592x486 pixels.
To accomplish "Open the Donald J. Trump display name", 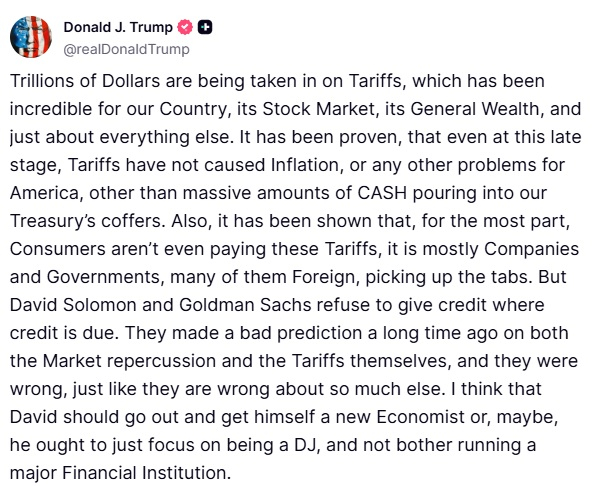I will tap(118, 27).
